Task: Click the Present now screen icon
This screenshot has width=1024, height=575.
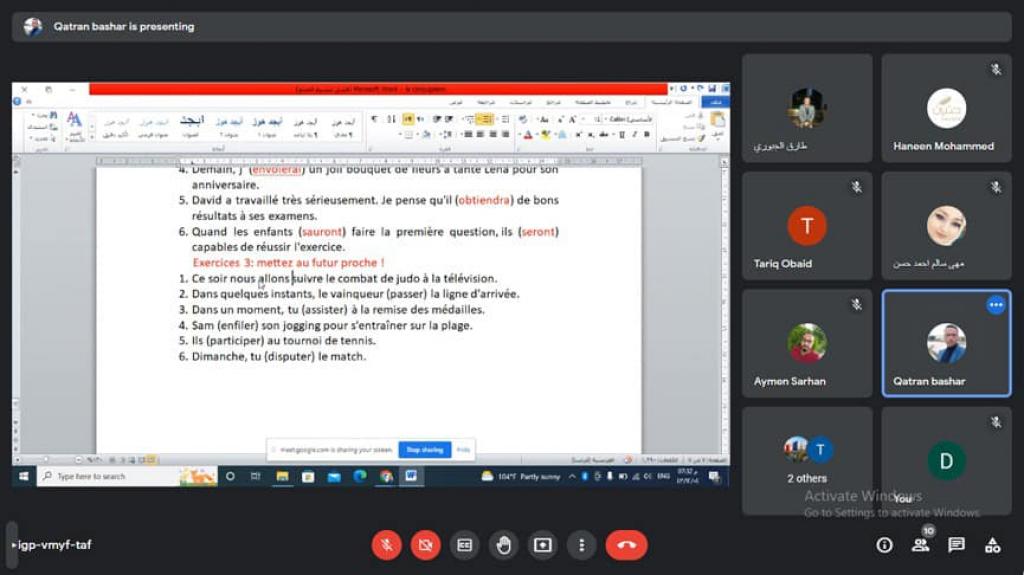Action: pos(542,545)
